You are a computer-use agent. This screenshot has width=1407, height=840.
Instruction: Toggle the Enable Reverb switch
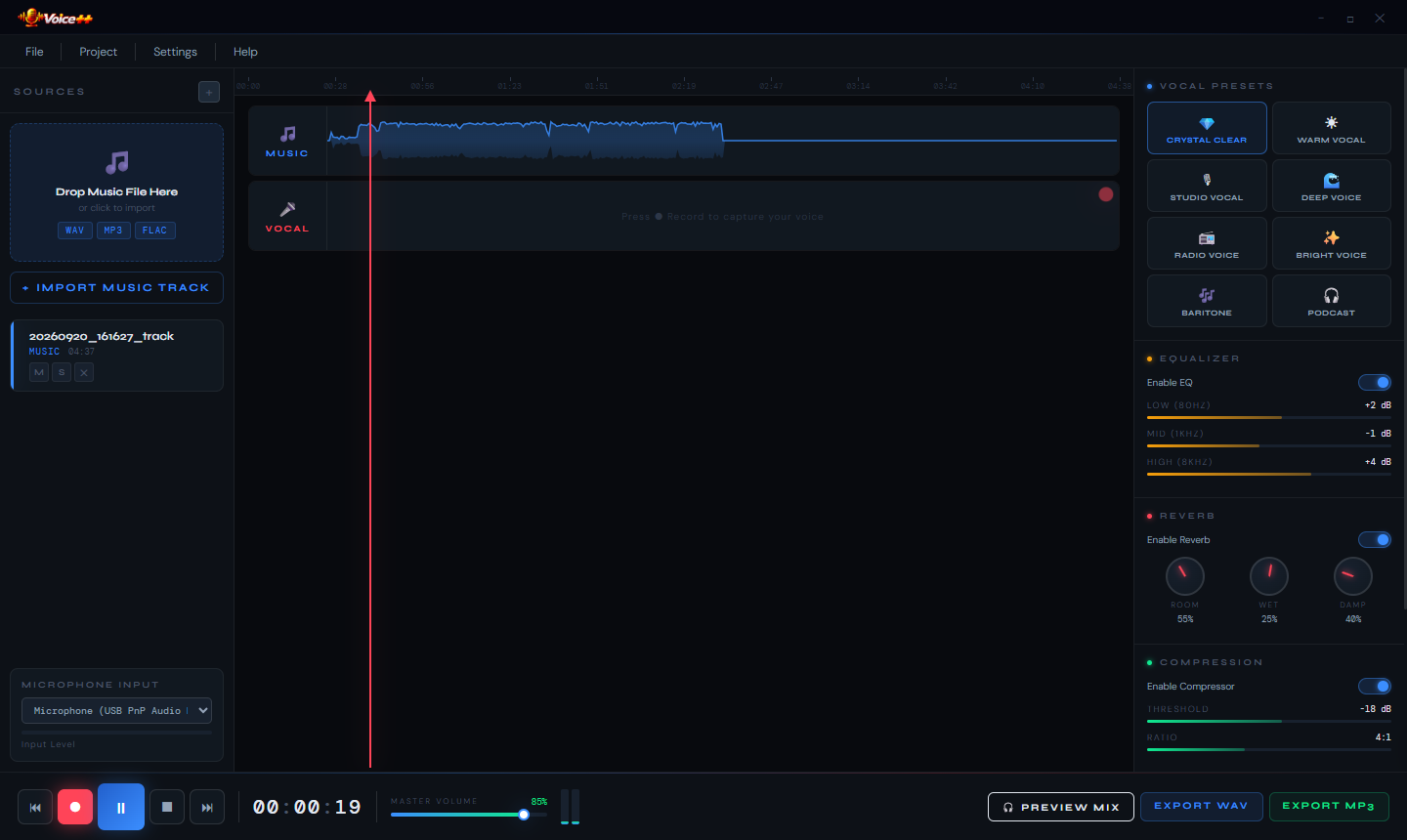(1375, 539)
